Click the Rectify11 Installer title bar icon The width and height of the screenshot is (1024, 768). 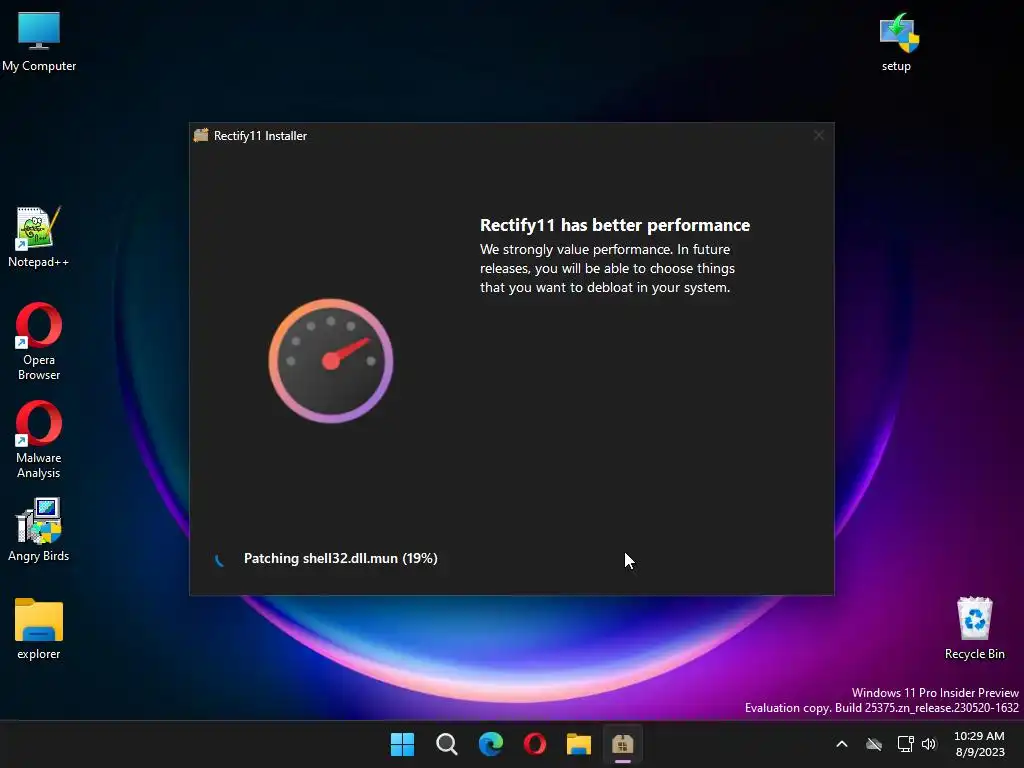(201, 135)
